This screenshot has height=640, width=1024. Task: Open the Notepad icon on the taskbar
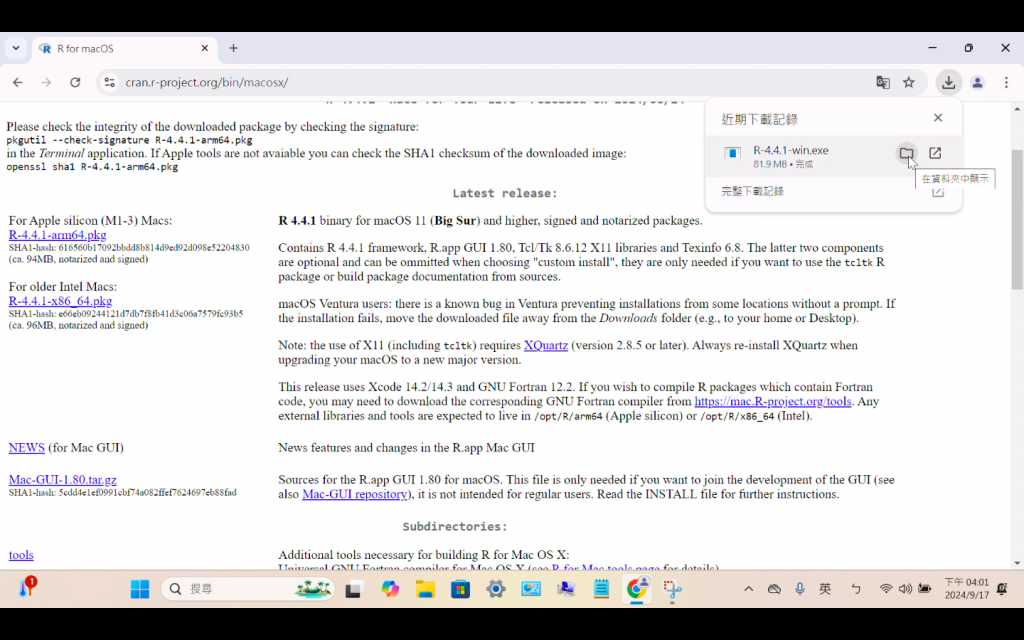(x=601, y=589)
